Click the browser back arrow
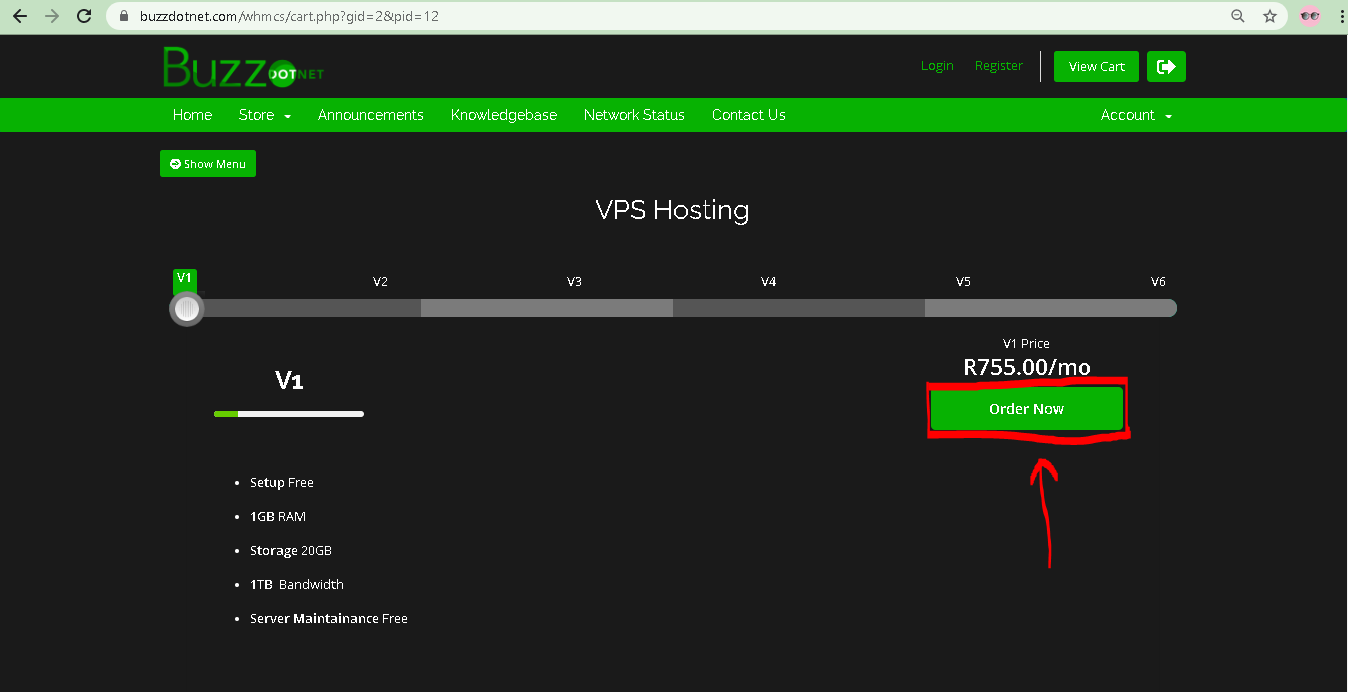 [20, 16]
